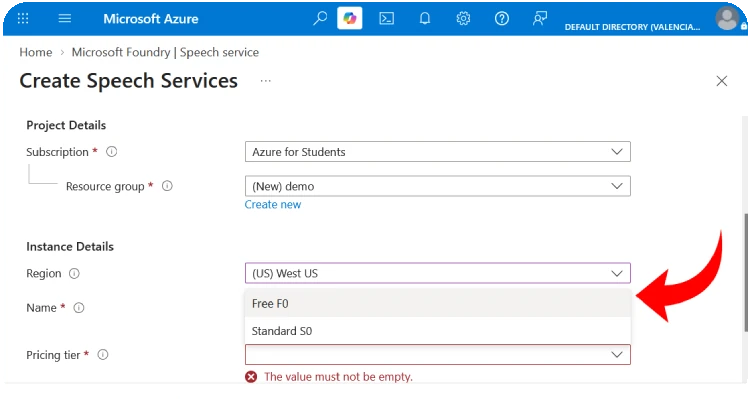Viewport: 750px width, 402px height.
Task: Open portal settings gear icon
Action: [x=463, y=19]
